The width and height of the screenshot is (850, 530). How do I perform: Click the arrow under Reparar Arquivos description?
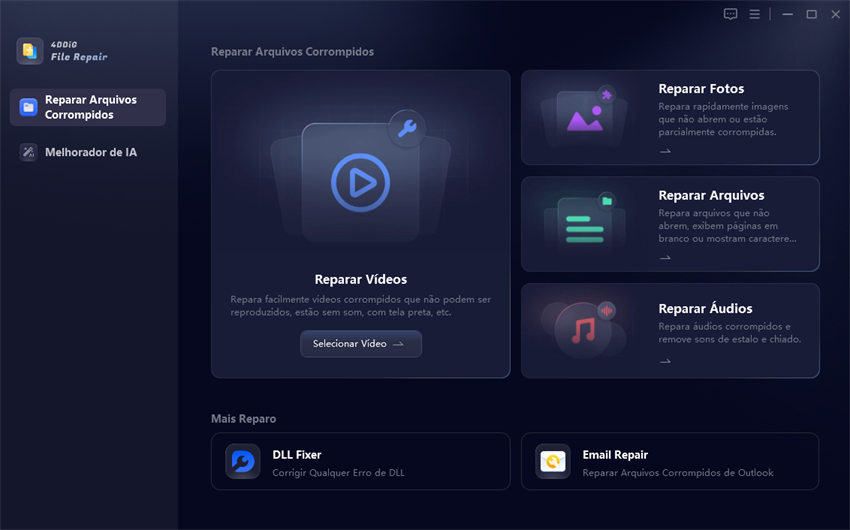tap(665, 258)
